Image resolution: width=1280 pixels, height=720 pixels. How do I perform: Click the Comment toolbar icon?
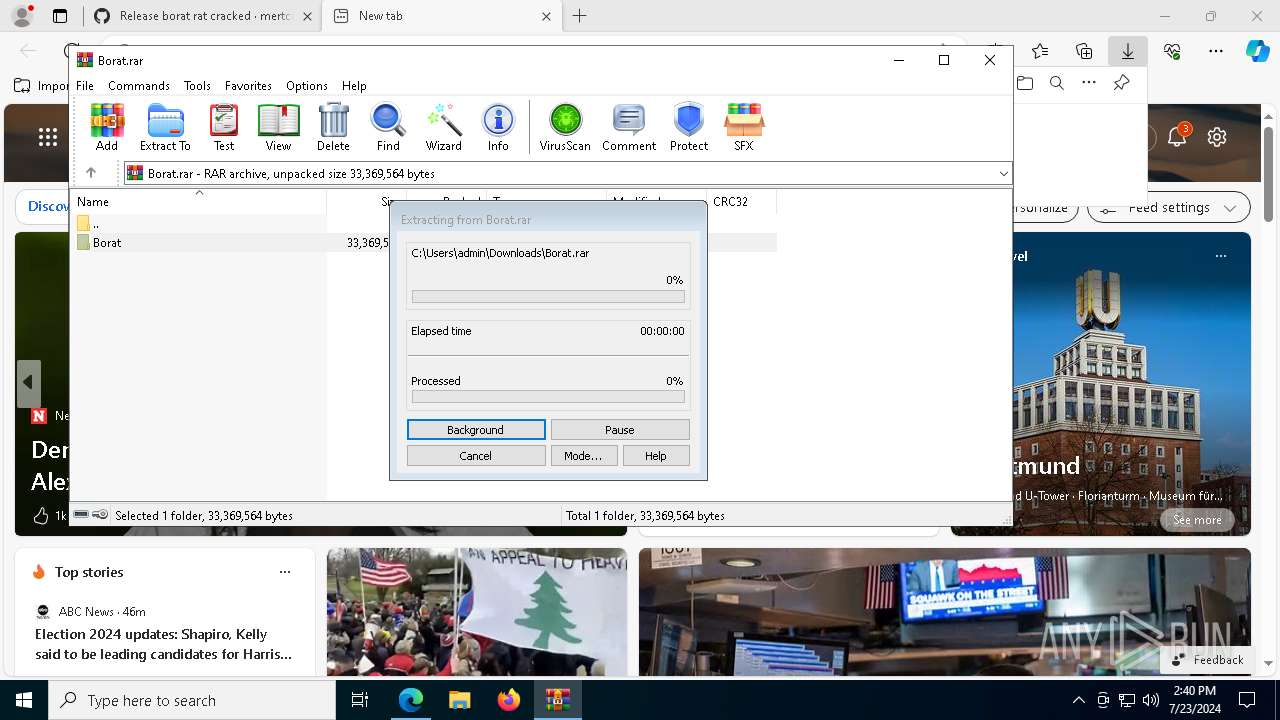pyautogui.click(x=629, y=127)
